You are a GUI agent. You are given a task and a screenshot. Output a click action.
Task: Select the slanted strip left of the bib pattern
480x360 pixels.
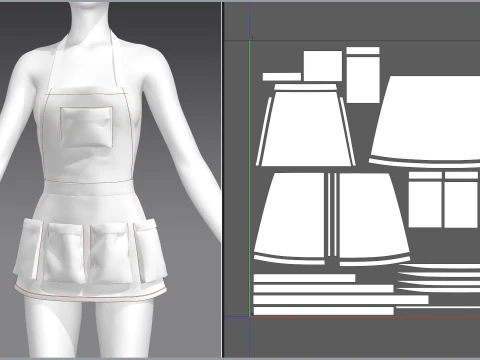[264, 131]
